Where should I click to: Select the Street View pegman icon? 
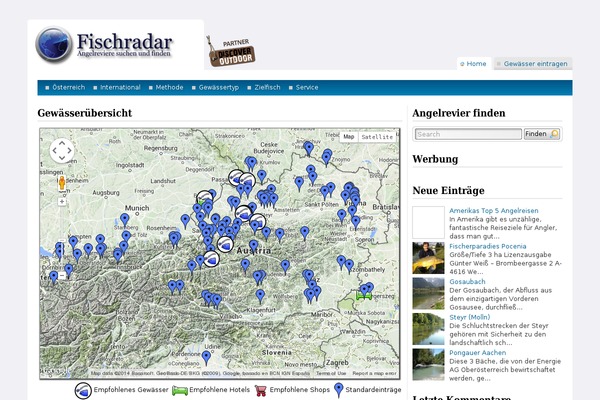tap(62, 184)
